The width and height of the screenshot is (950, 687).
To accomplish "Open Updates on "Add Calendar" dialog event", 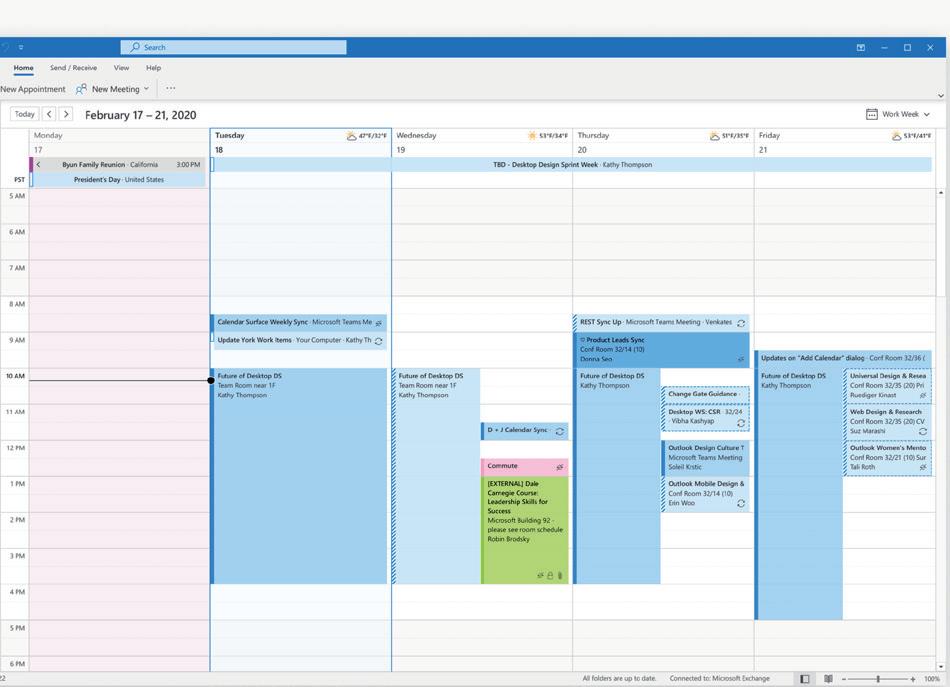I will [x=843, y=358].
